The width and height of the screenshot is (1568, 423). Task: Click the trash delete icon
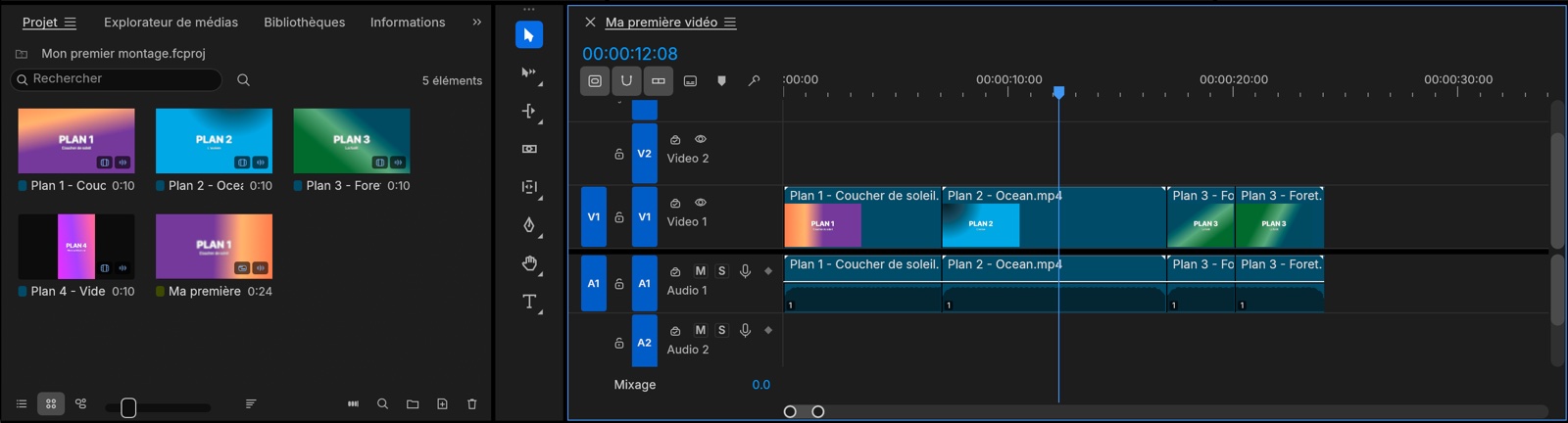click(471, 403)
